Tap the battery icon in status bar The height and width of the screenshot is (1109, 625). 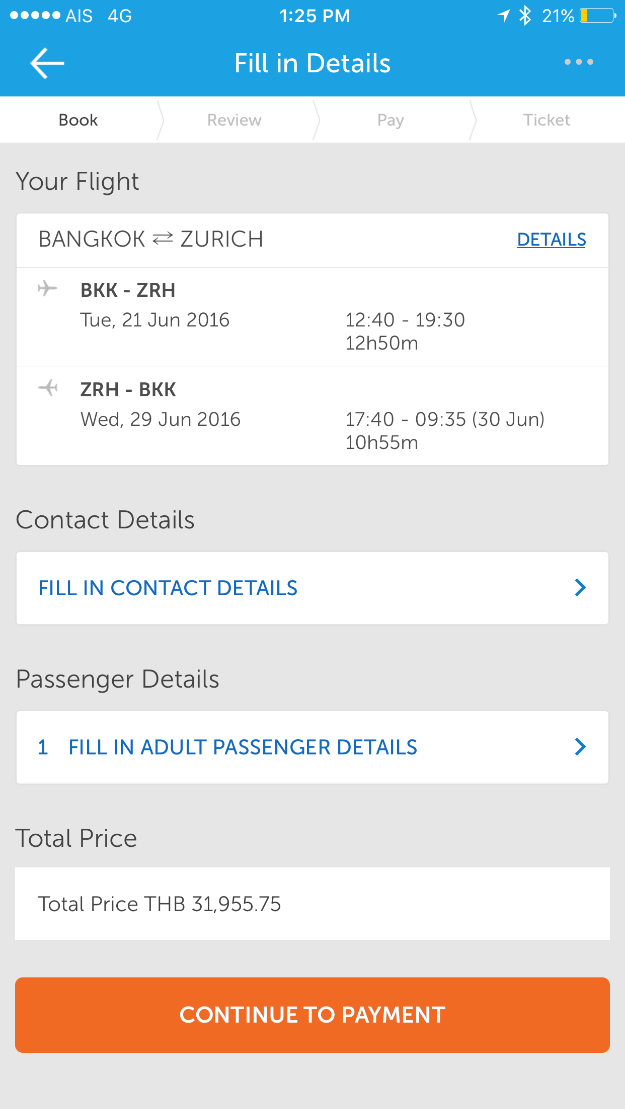(x=598, y=16)
